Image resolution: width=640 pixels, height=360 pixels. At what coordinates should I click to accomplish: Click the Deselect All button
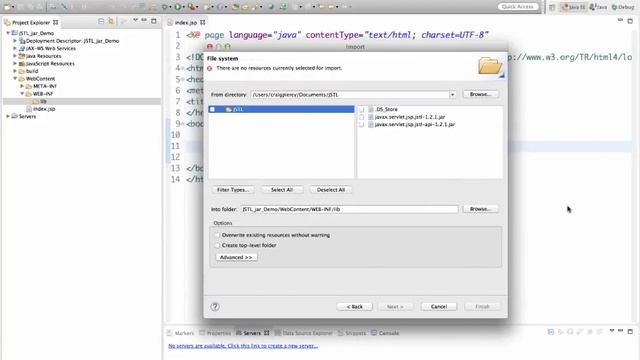click(x=331, y=190)
